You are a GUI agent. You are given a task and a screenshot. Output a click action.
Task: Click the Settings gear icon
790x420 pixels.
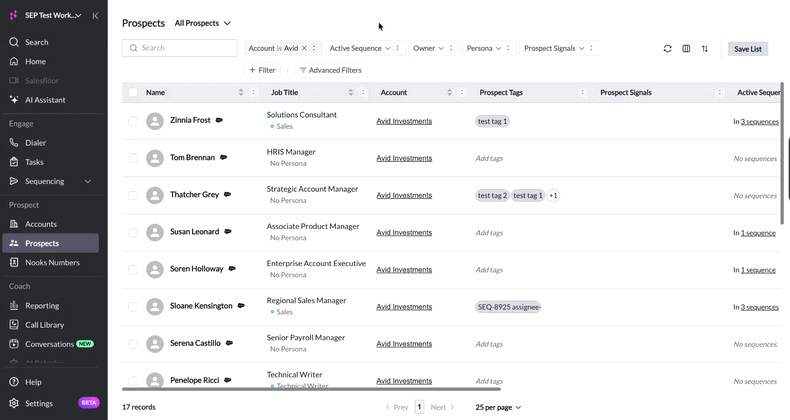[x=14, y=403]
